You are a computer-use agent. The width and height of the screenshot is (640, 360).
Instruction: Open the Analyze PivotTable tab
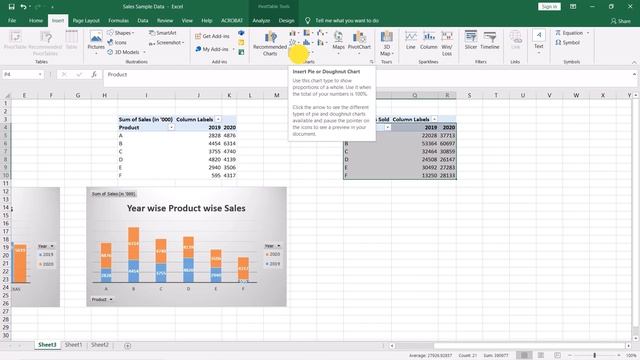coord(261,20)
